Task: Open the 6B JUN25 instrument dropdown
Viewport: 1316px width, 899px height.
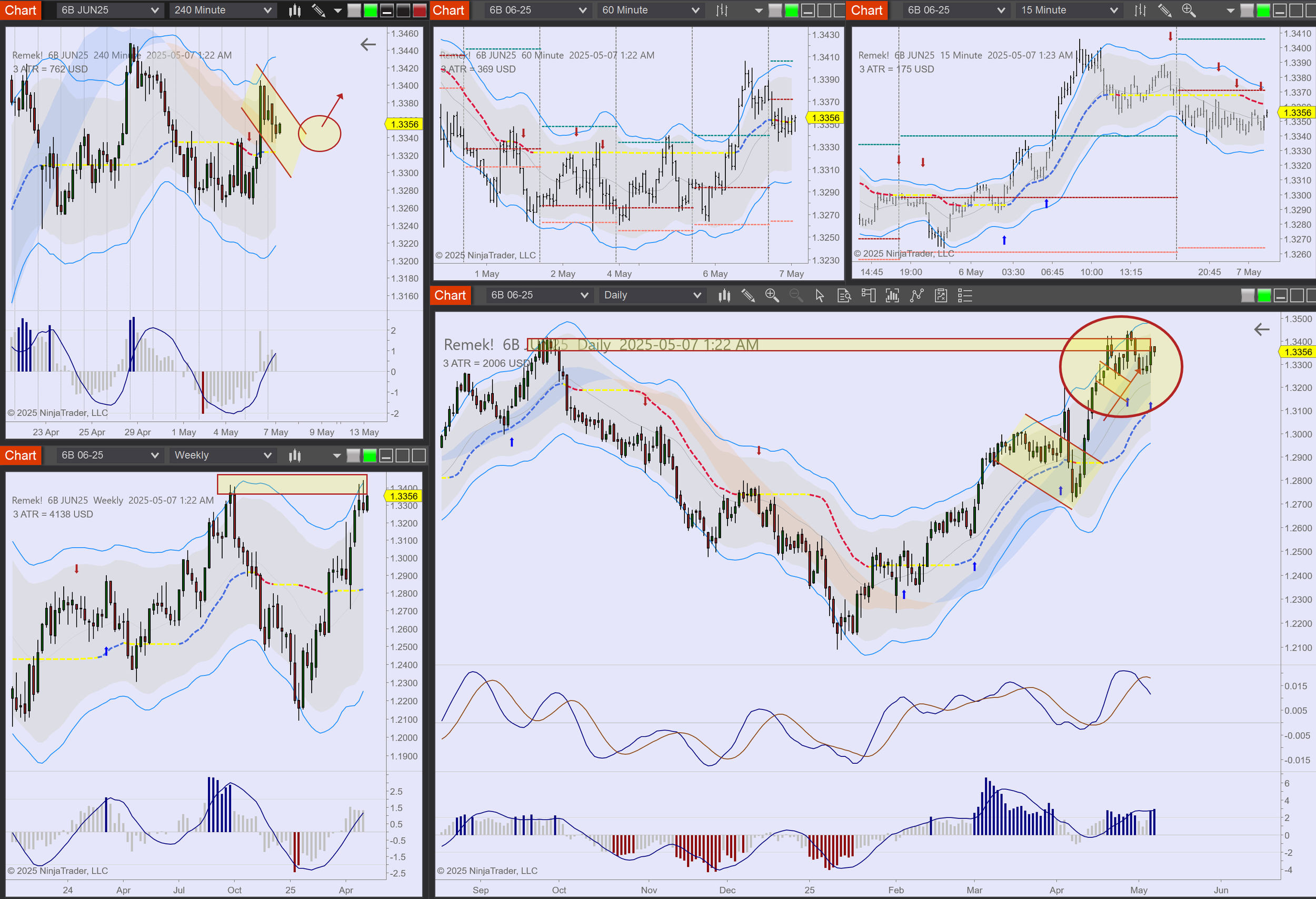Action: 109,10
